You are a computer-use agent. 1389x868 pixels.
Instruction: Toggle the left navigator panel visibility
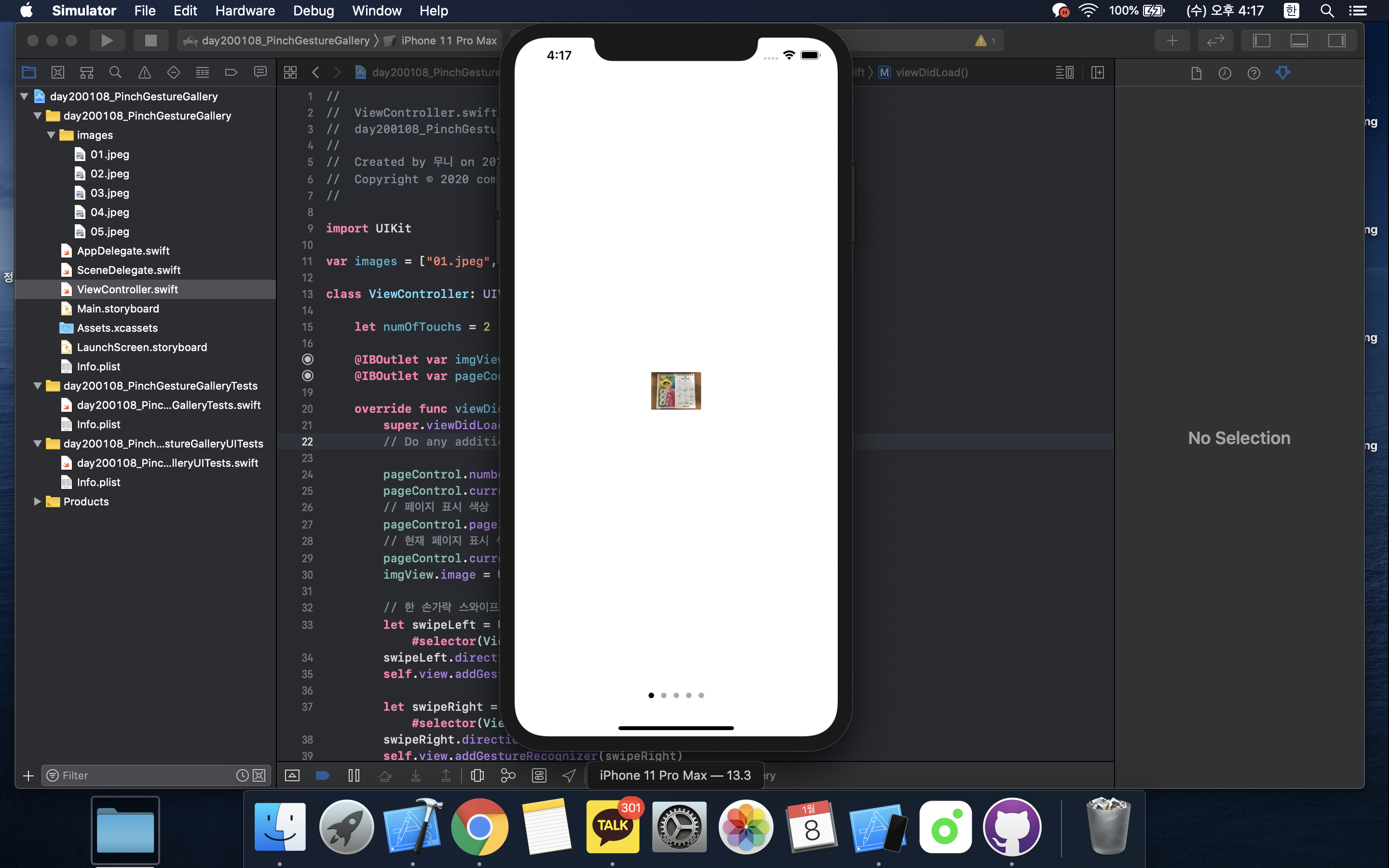(1261, 40)
